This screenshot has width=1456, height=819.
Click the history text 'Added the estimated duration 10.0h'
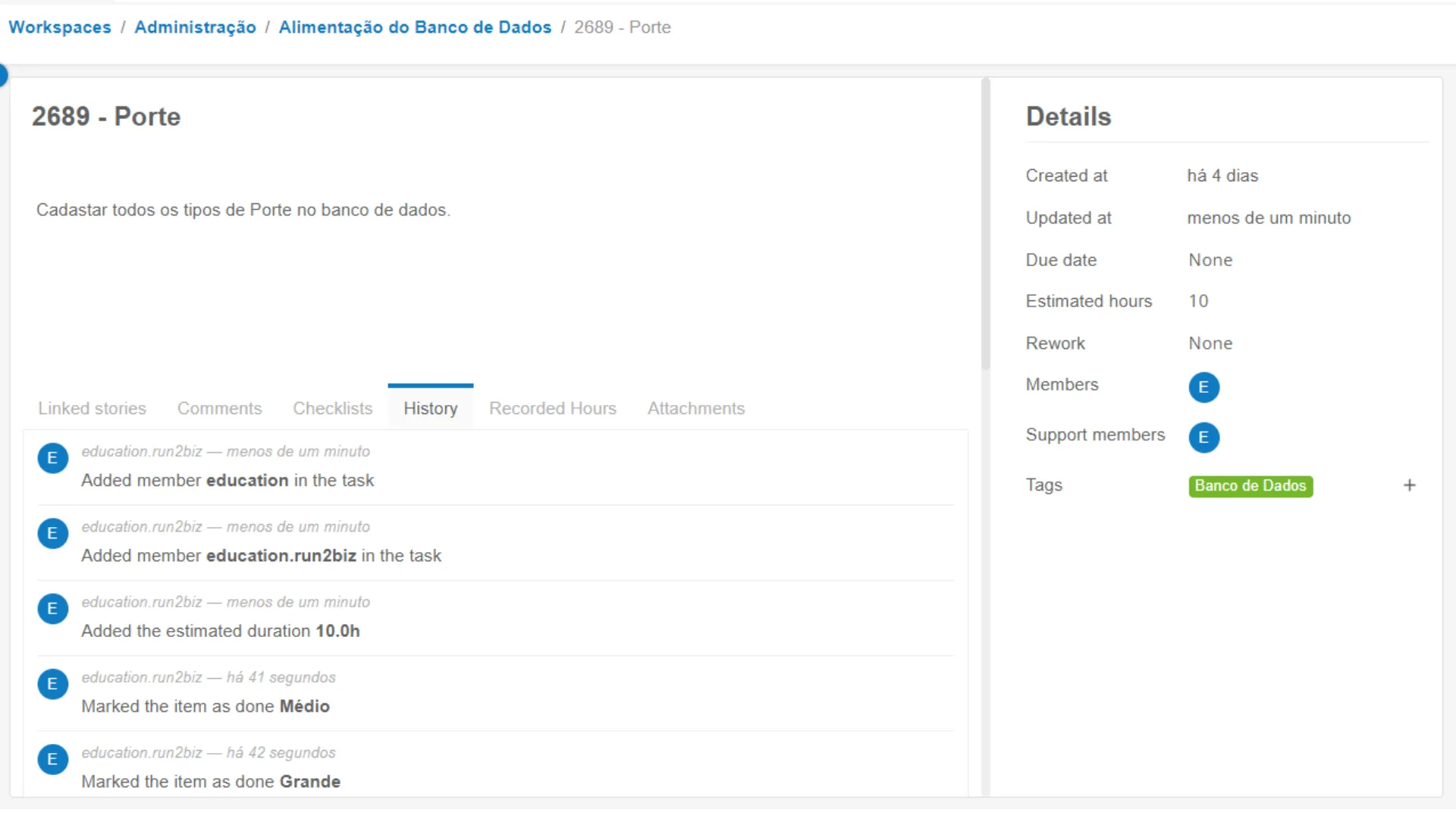pyautogui.click(x=221, y=631)
